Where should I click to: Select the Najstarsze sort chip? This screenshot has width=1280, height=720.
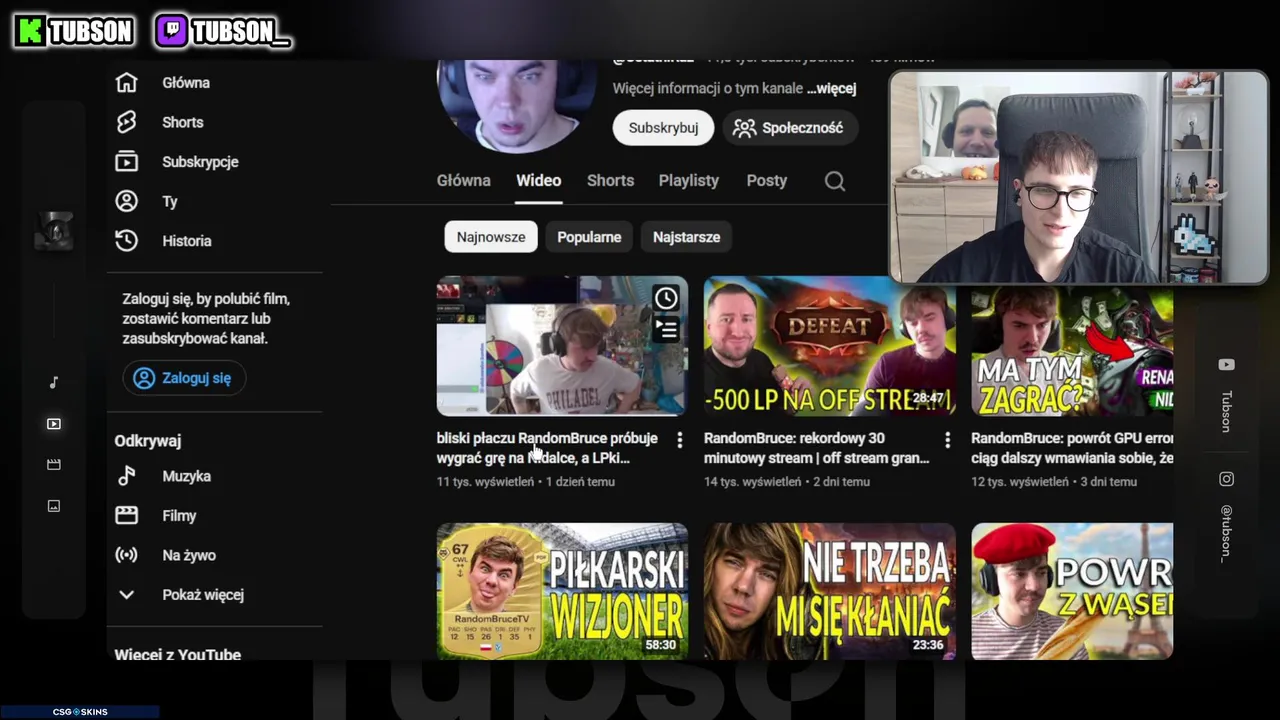pos(686,237)
